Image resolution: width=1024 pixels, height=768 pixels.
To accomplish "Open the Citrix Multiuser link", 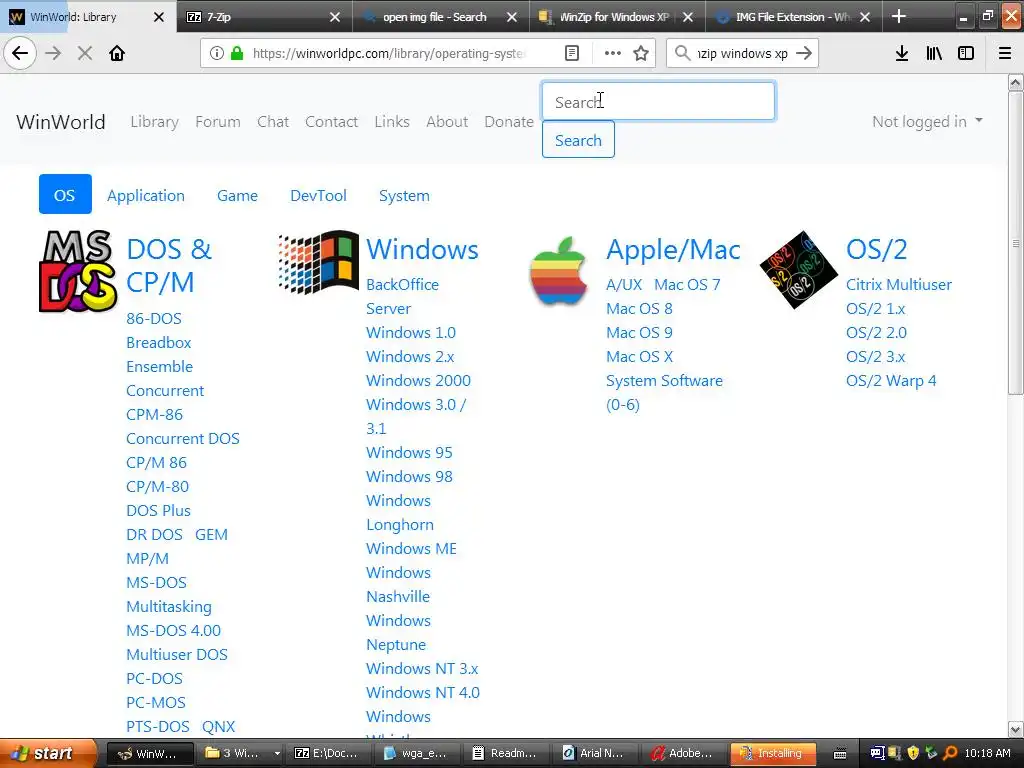I will coord(899,284).
